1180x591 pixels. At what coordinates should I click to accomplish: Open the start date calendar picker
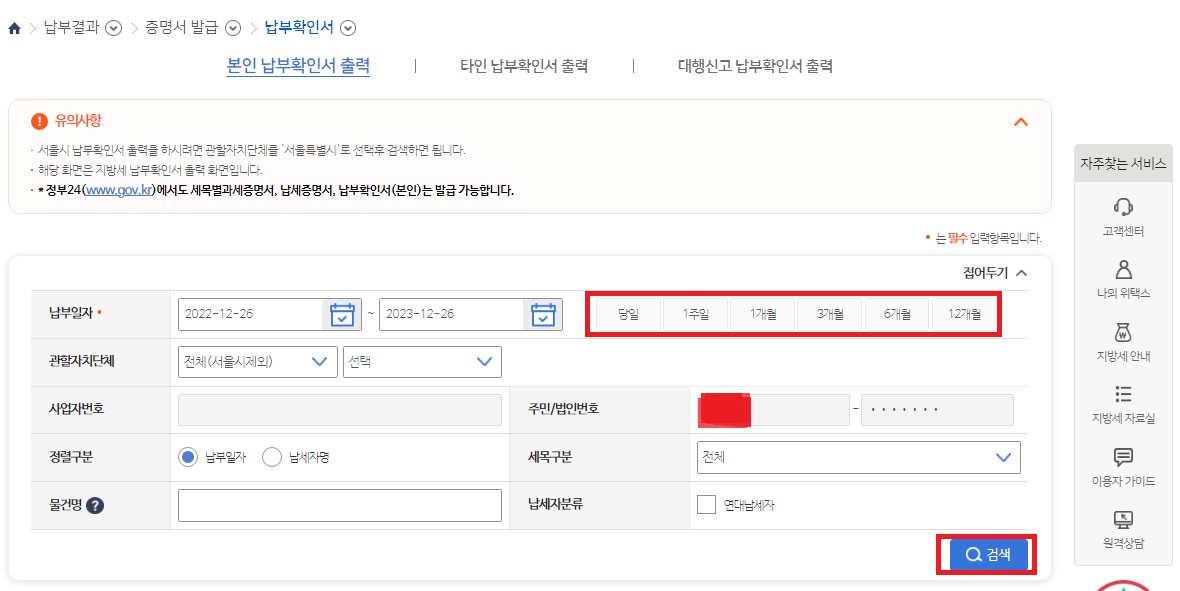(342, 313)
